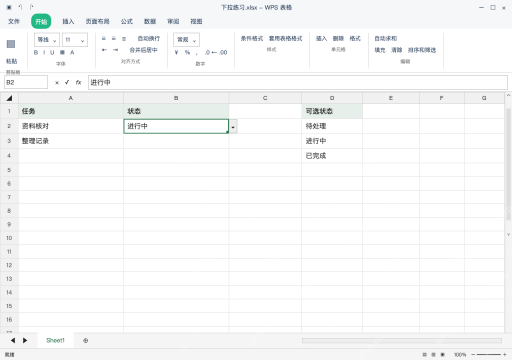Click 删除 in the cells group

[338, 39]
